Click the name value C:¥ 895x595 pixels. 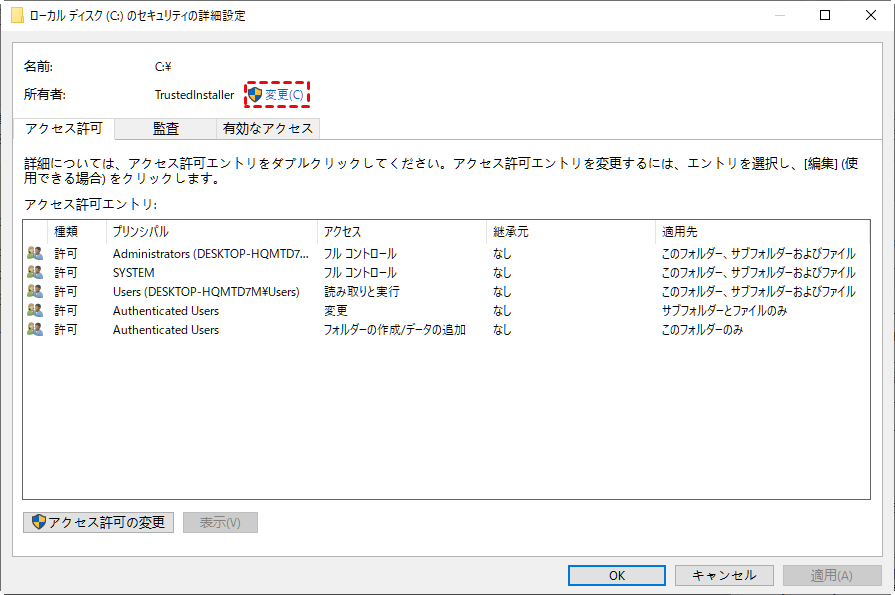point(163,67)
